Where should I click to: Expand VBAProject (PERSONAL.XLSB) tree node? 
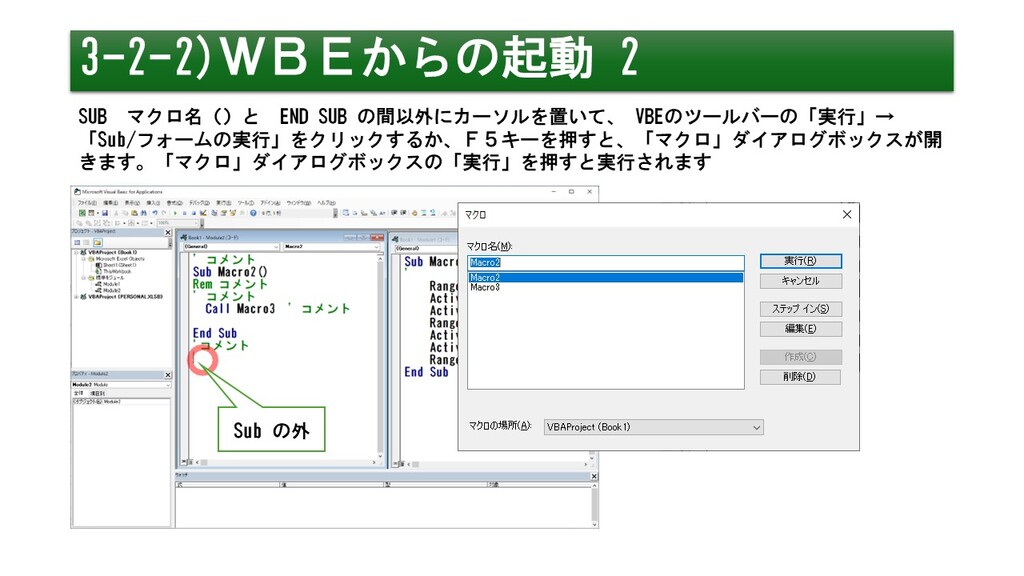[76, 296]
